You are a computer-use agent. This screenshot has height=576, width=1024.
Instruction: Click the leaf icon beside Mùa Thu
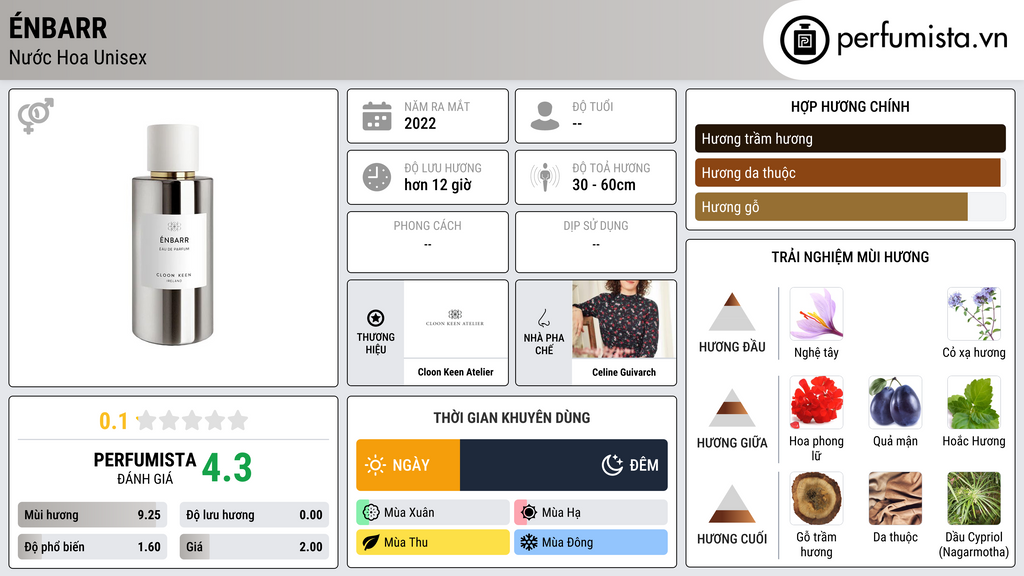pyautogui.click(x=371, y=542)
